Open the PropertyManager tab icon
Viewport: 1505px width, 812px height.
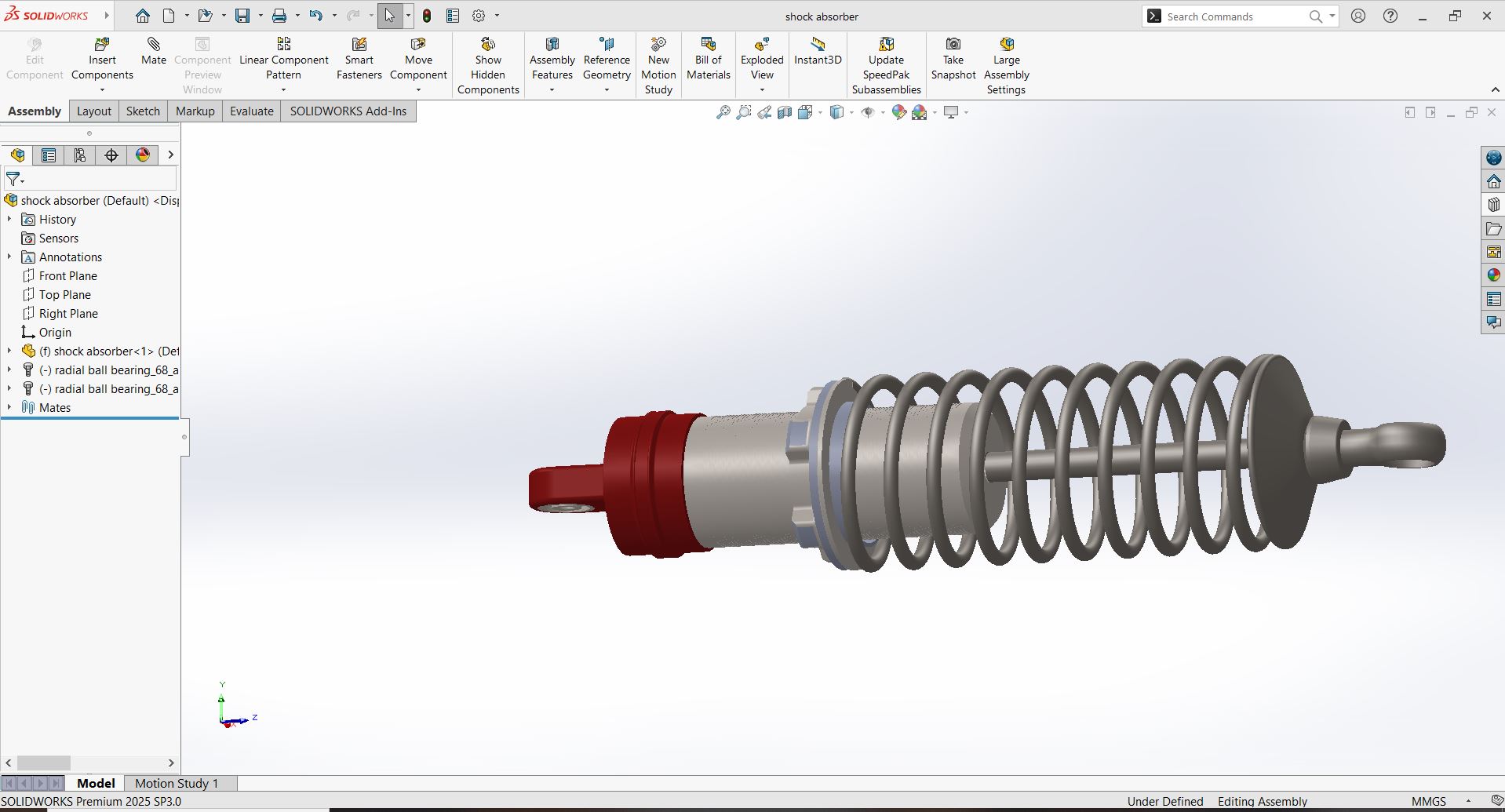49,155
